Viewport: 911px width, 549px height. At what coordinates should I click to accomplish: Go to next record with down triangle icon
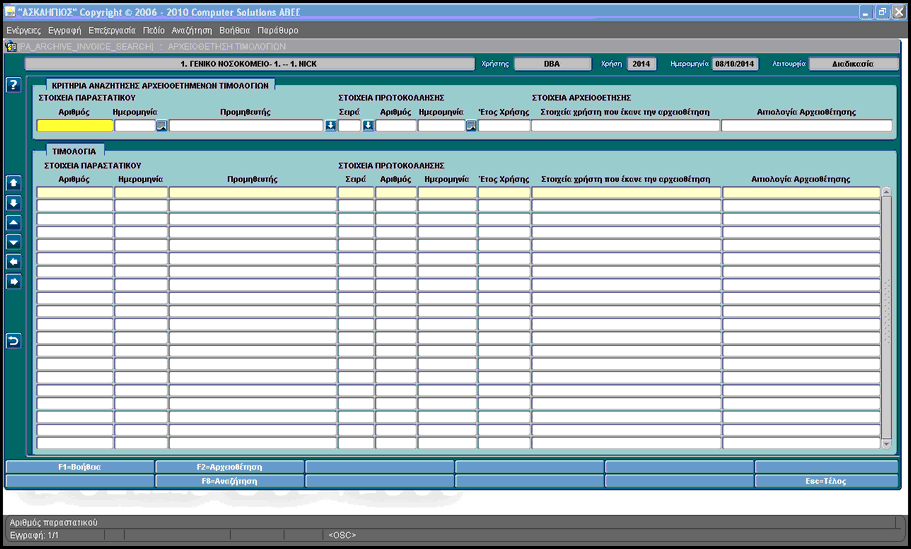(13, 242)
